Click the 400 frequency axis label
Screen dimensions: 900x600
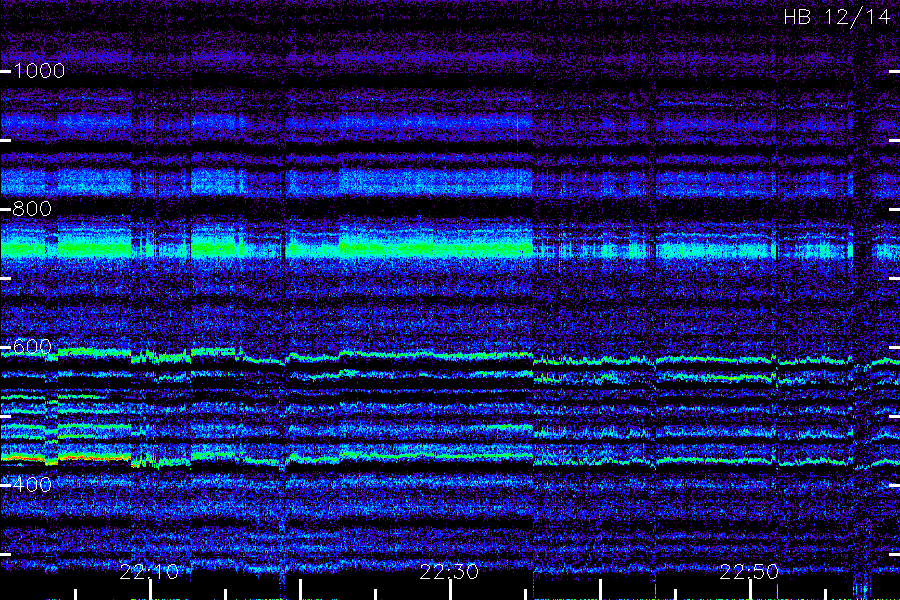point(32,485)
